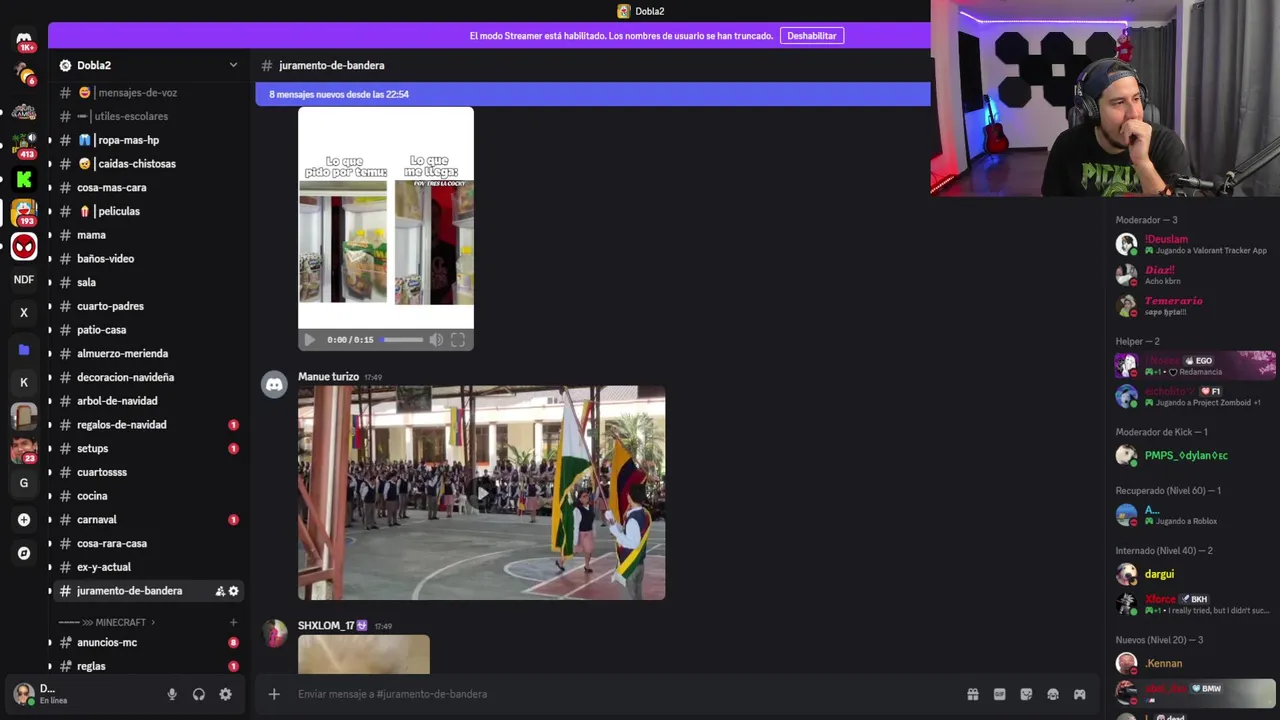Expand threads arrow next to carnaval
Screen dimensions: 1280x720
click(50, 520)
